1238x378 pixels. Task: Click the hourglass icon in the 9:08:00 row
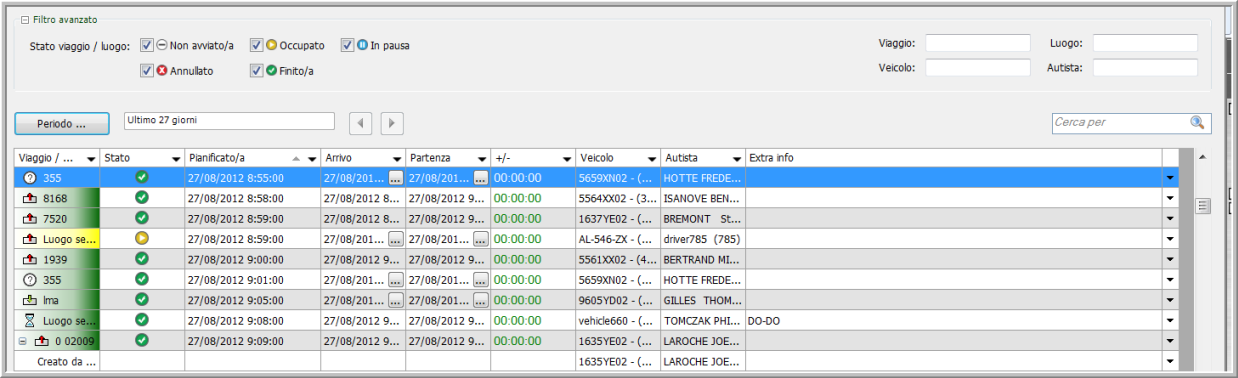coord(29,320)
